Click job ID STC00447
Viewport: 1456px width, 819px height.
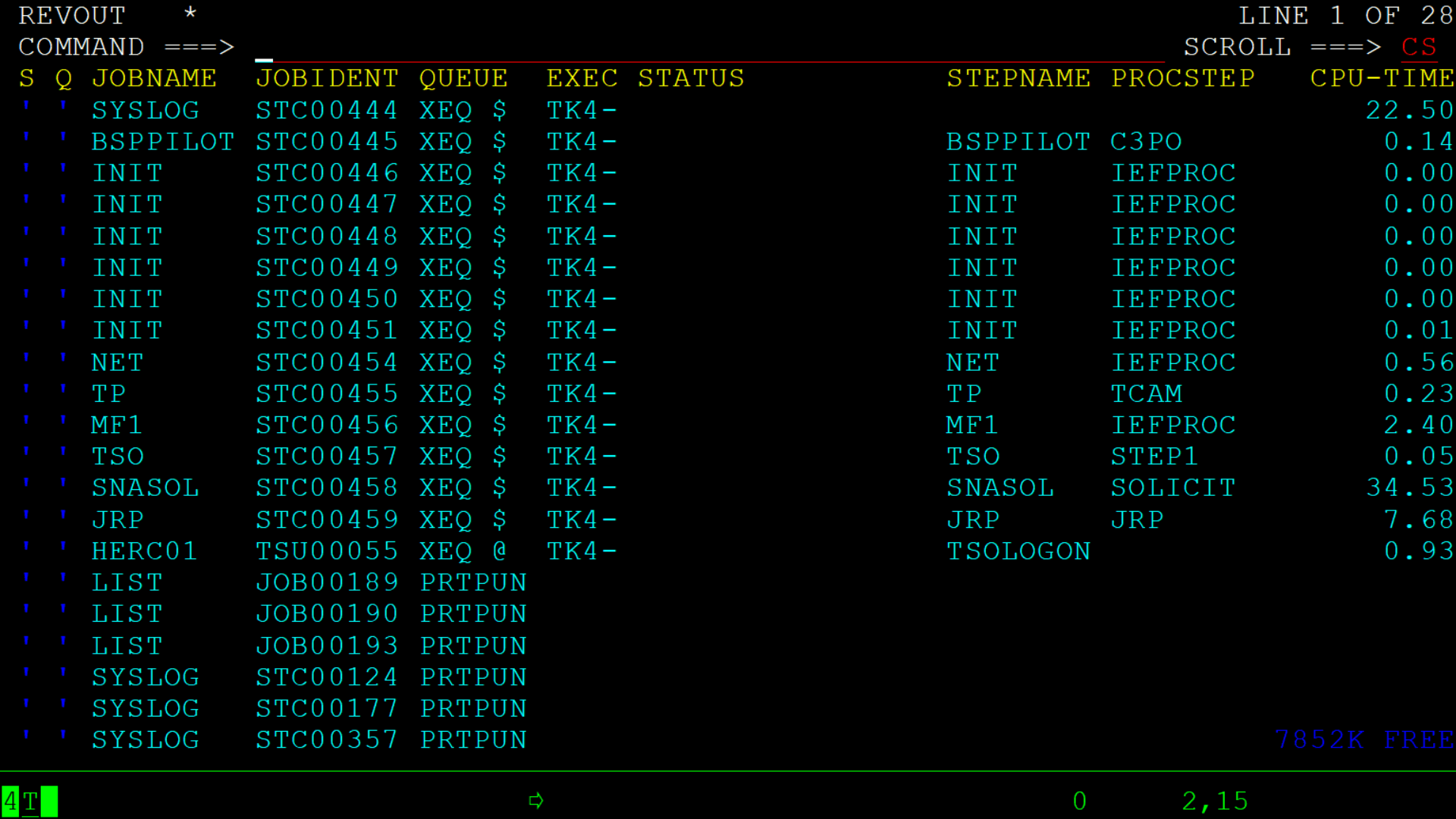click(x=327, y=205)
